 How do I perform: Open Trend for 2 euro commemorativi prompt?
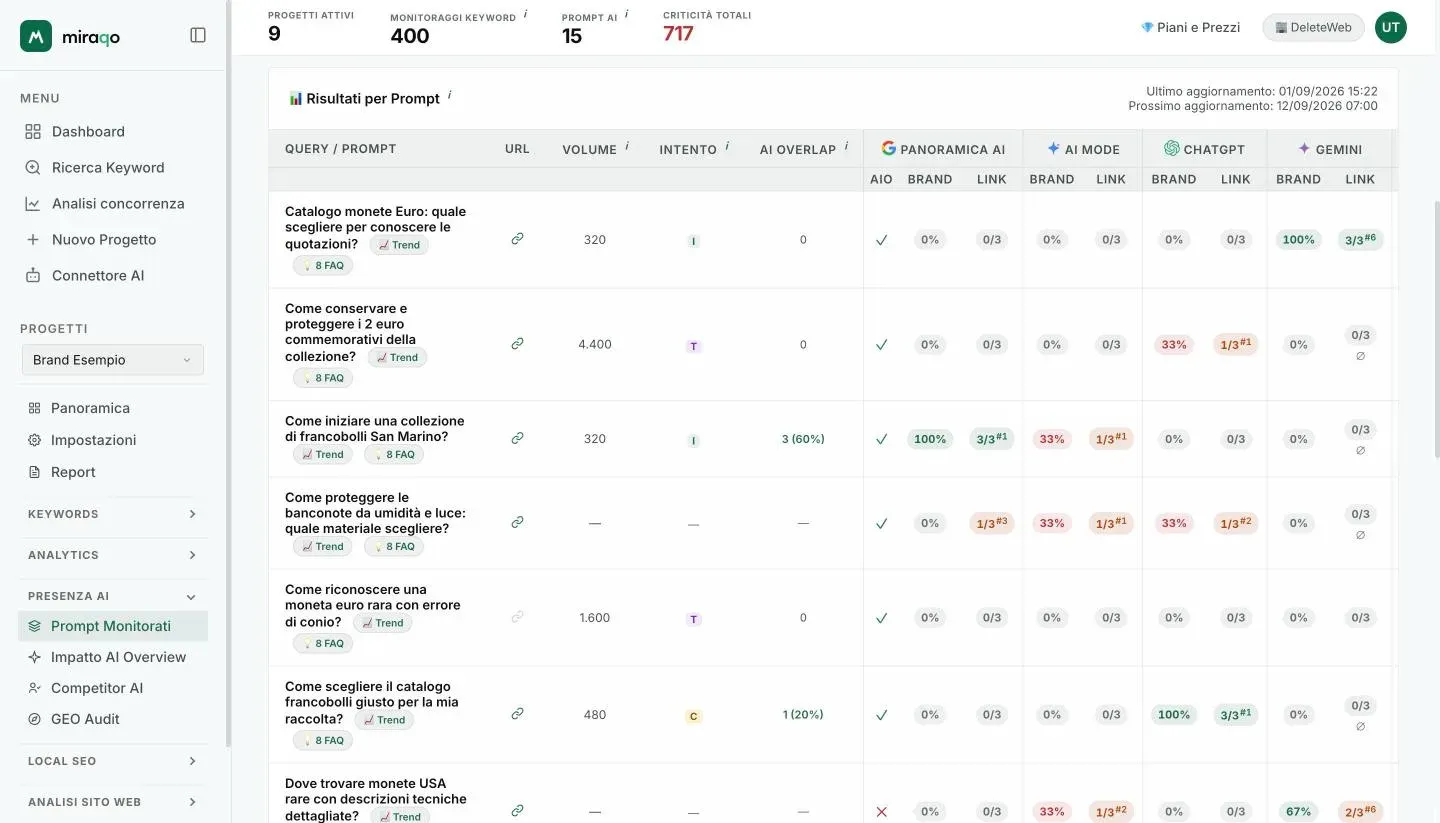click(x=397, y=357)
